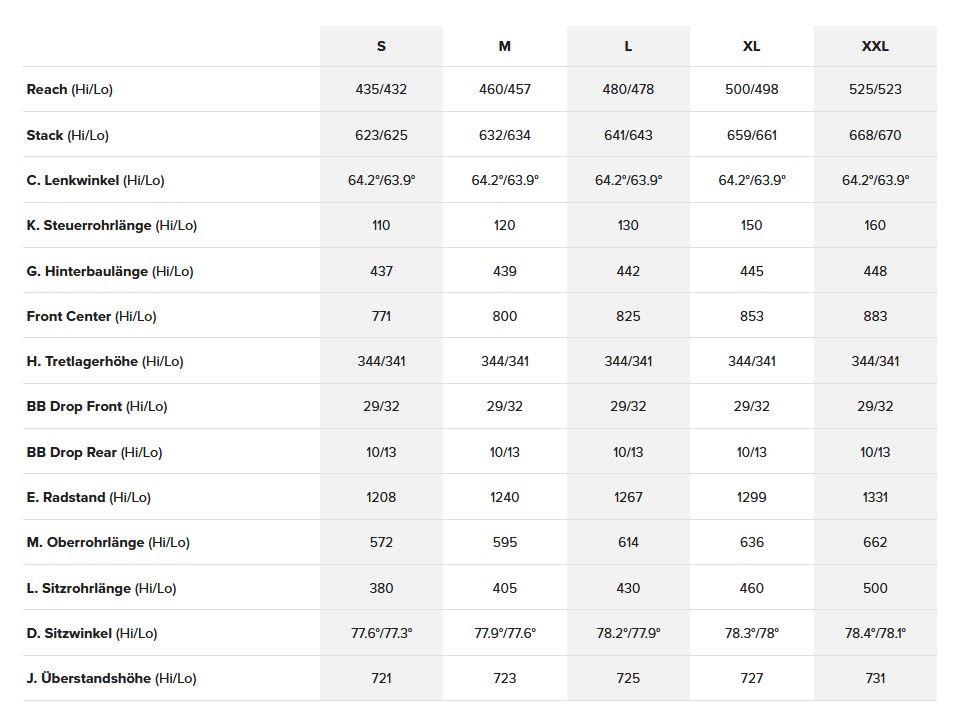Click the C. Lenkwinkel row label
Image resolution: width=959 pixels, height=718 pixels.
[x=95, y=180]
